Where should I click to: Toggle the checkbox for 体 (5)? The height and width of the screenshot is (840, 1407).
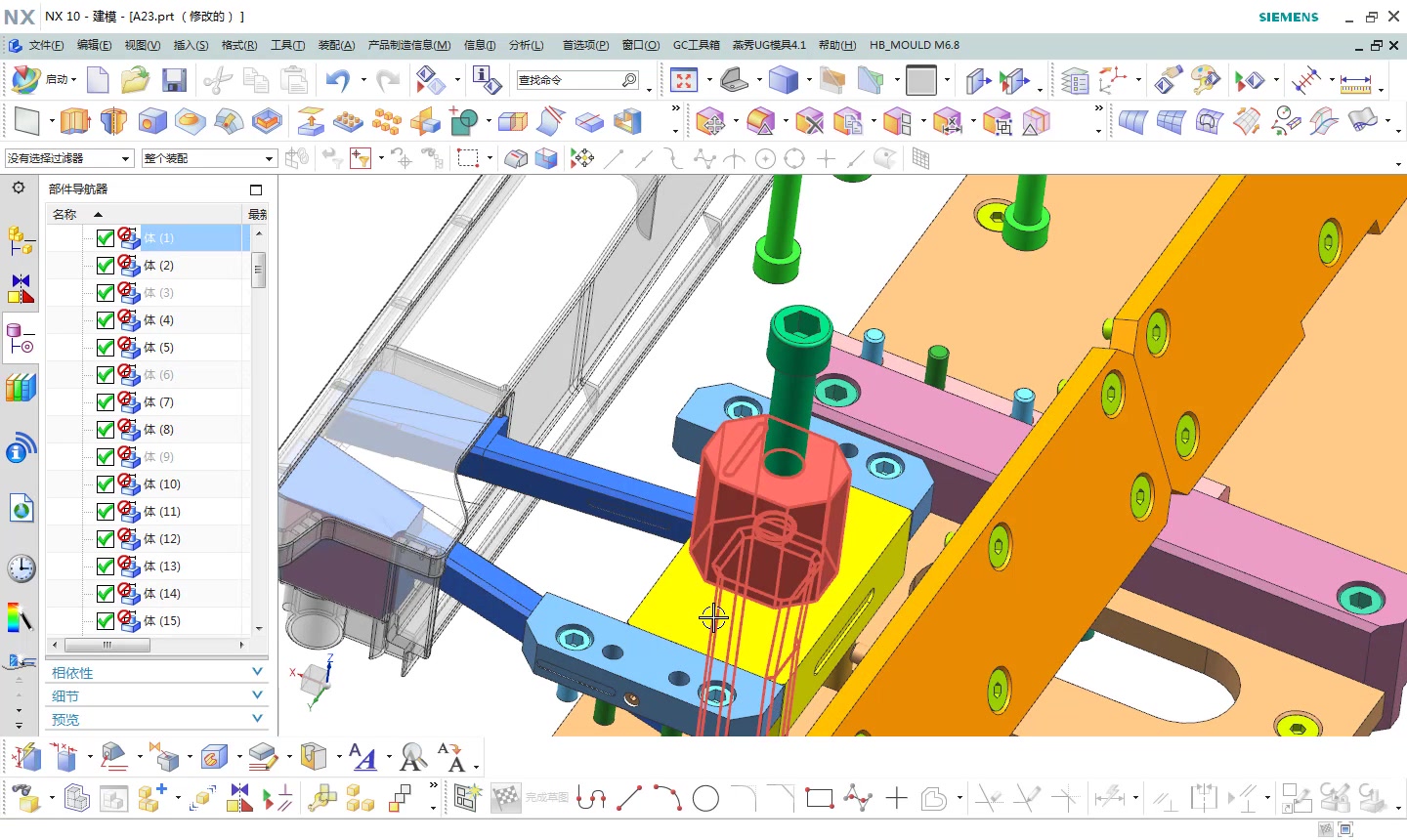click(x=106, y=348)
